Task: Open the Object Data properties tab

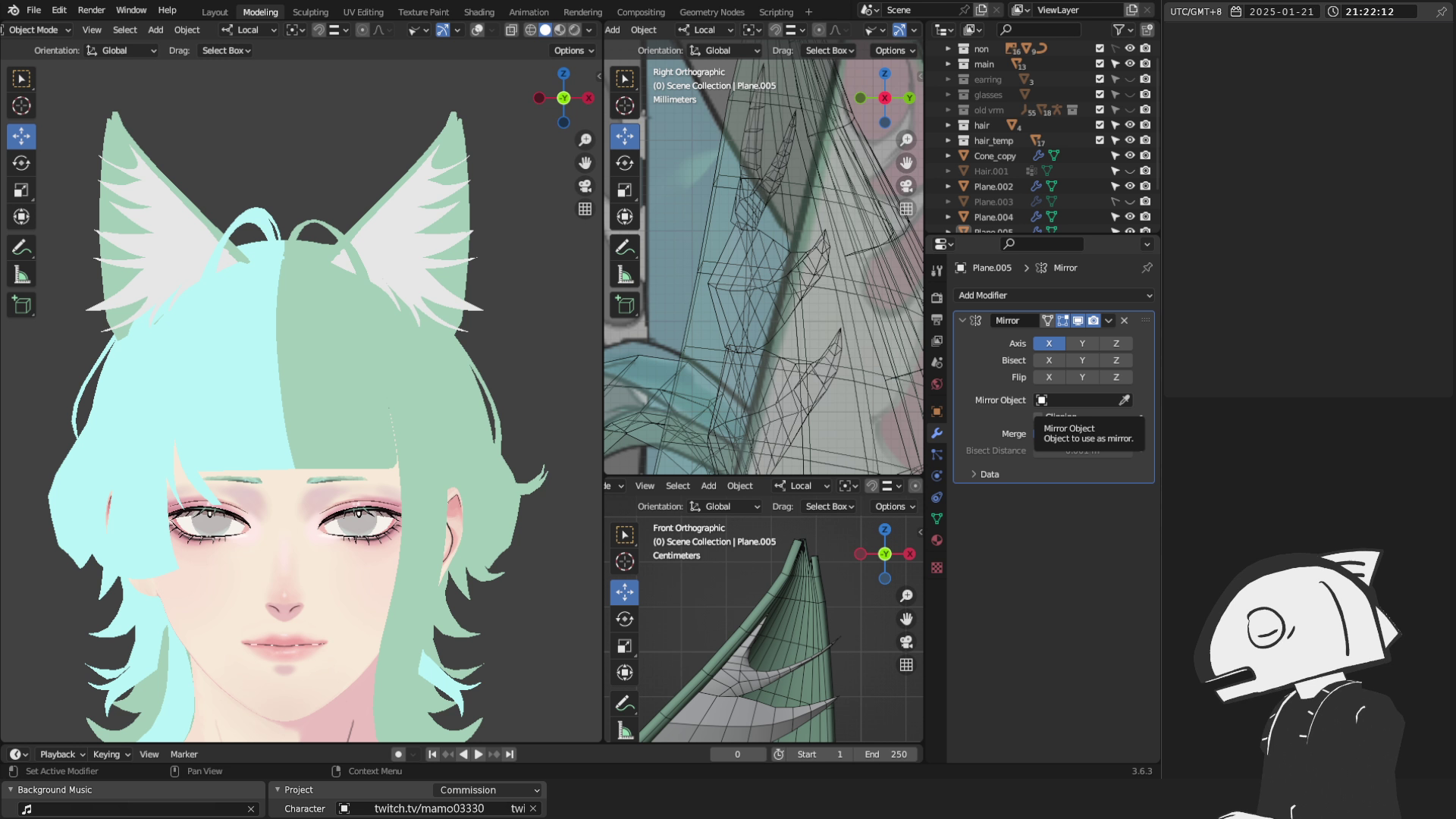Action: click(937, 519)
